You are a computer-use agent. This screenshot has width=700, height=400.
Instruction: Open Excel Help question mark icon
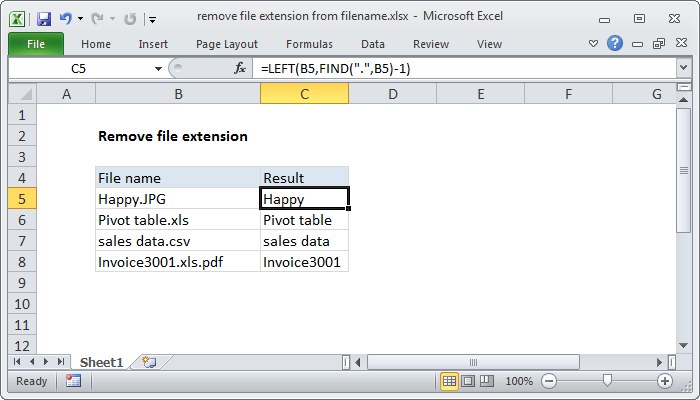(615, 44)
